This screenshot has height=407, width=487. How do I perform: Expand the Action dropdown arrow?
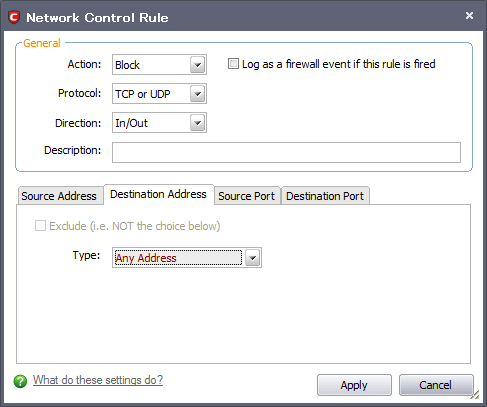pos(197,65)
